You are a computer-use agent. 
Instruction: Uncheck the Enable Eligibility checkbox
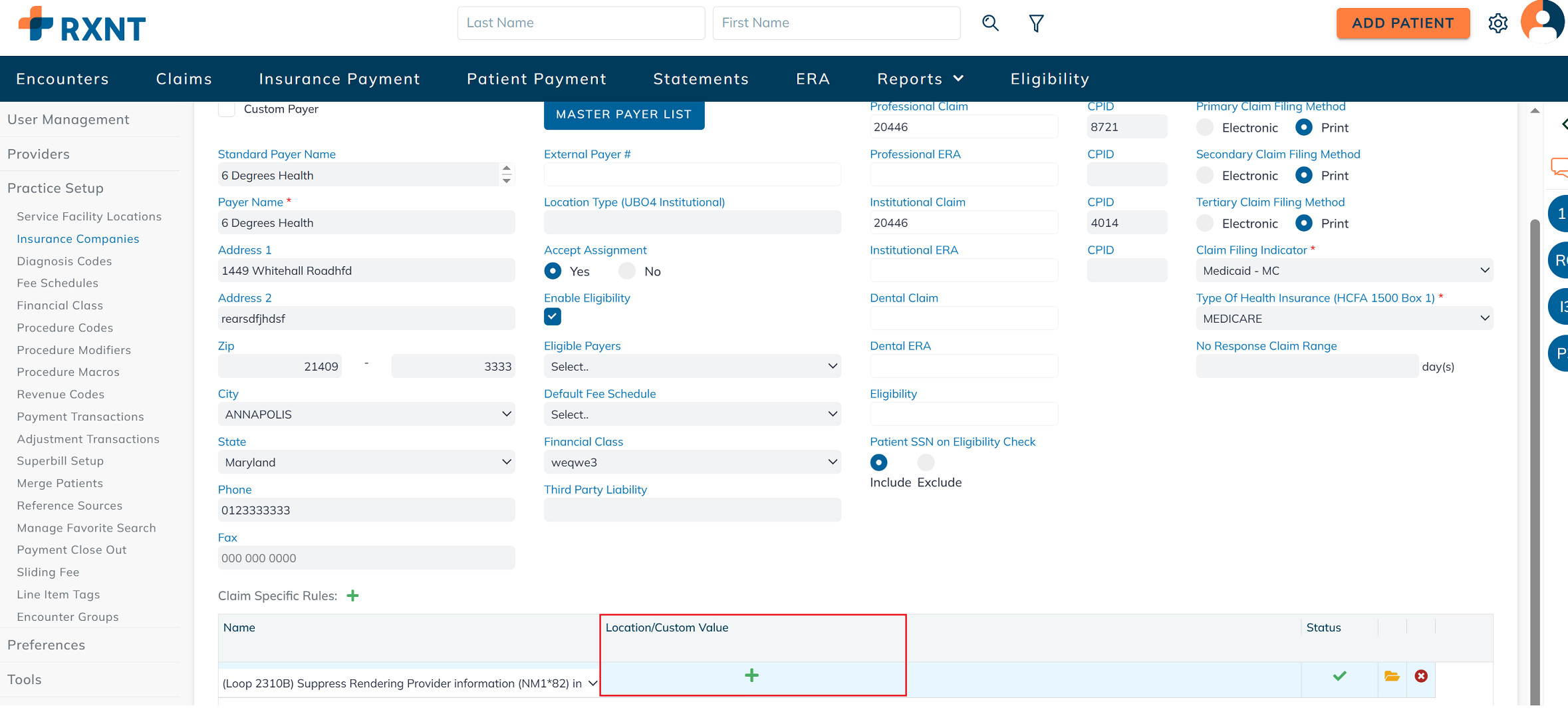click(553, 317)
